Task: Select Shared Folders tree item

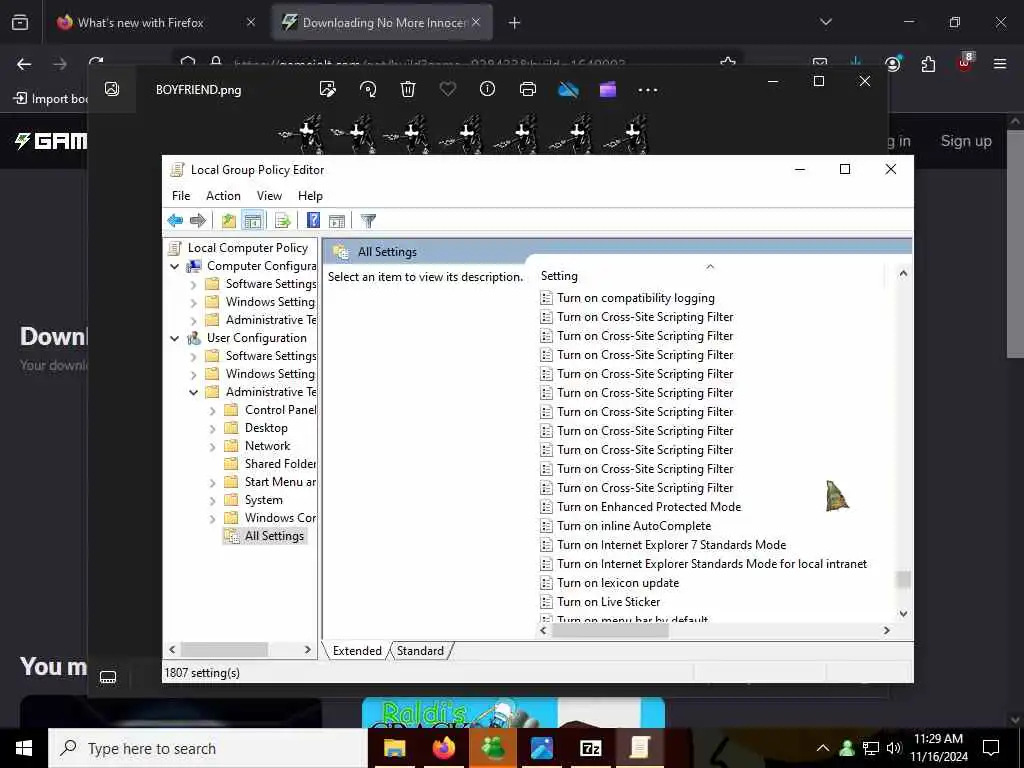Action: click(270, 464)
